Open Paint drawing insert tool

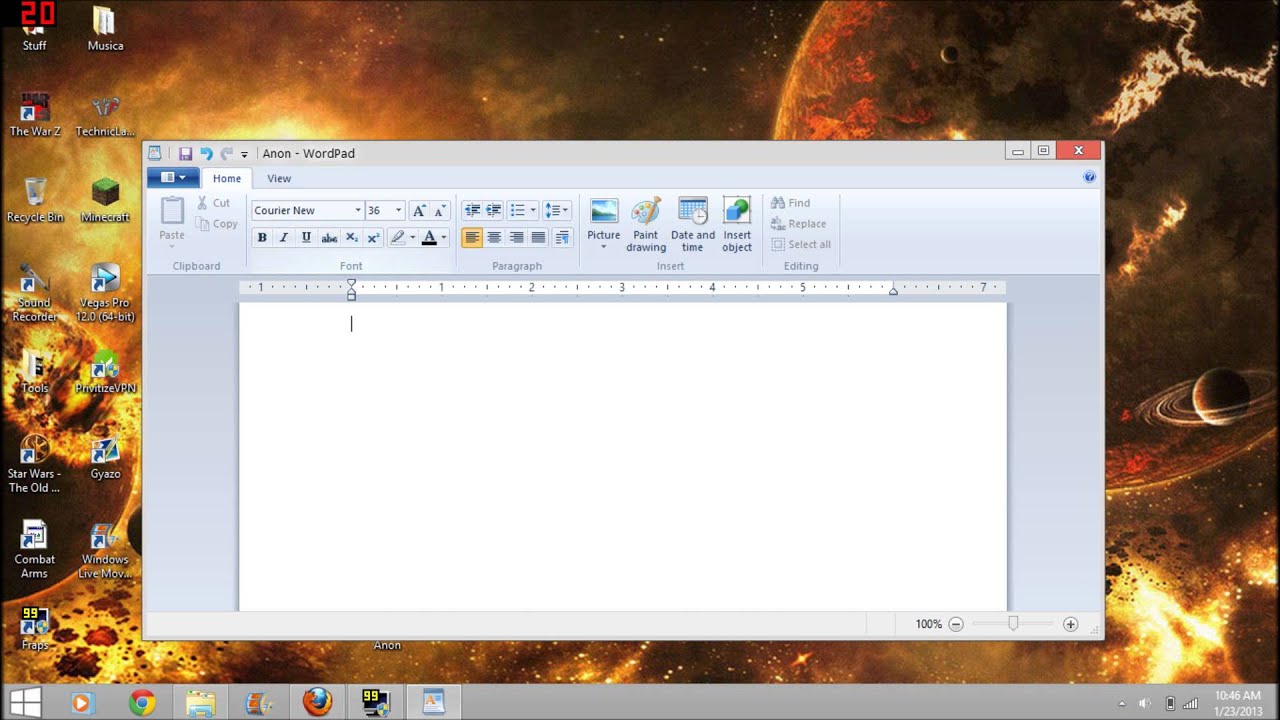pyautogui.click(x=646, y=222)
